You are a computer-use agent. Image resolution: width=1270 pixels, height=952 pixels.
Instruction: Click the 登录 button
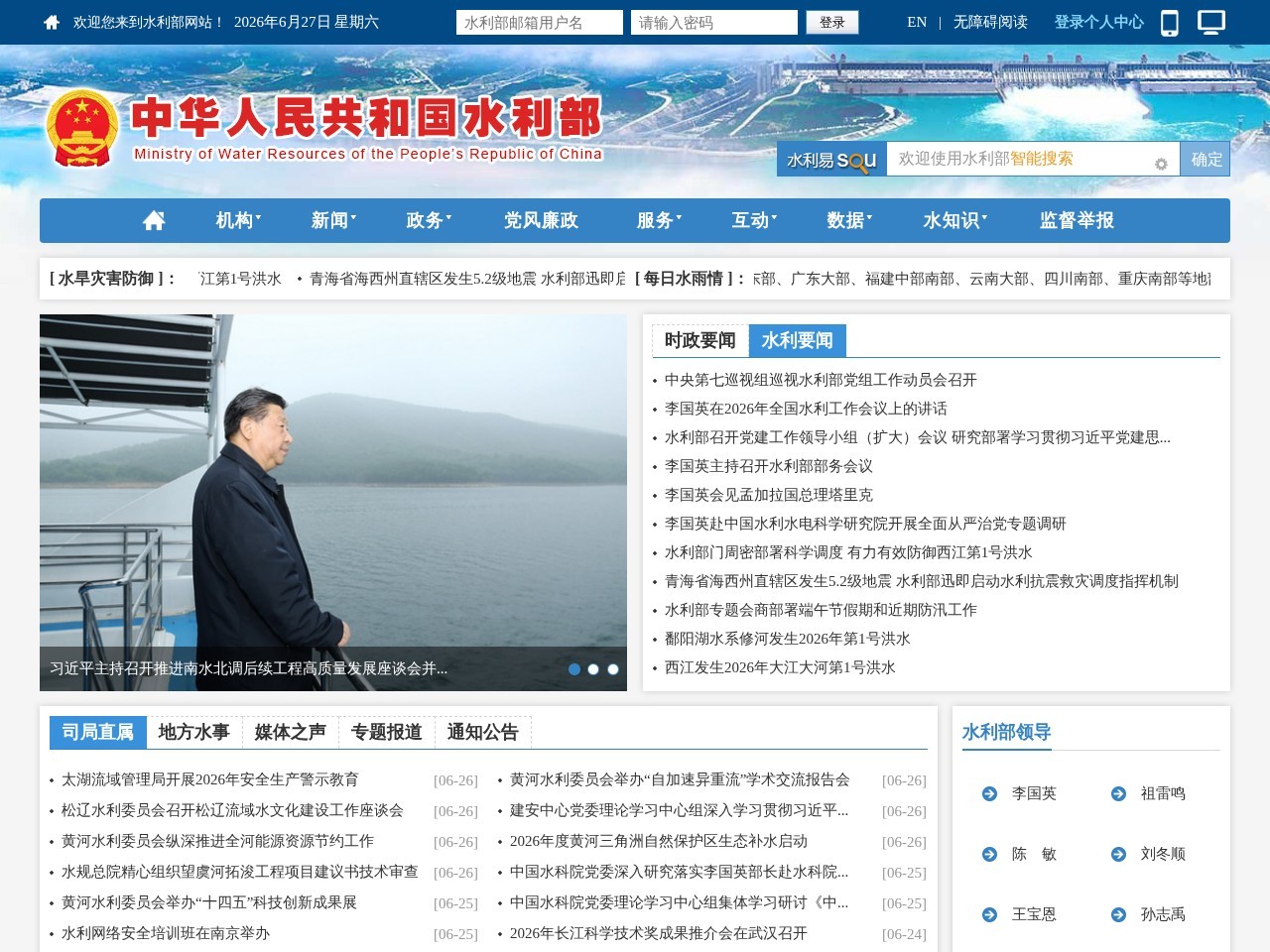[831, 22]
